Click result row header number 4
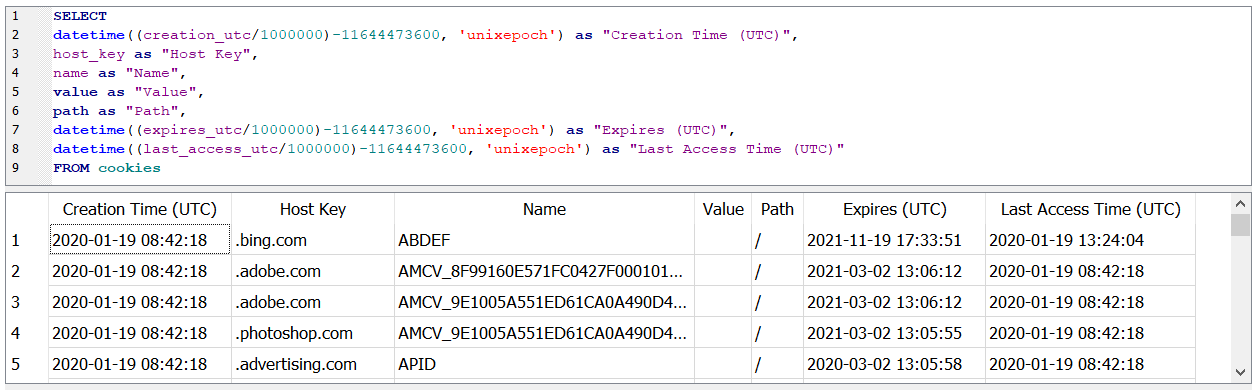Screen dimensions: 1259x390 [x=27, y=333]
